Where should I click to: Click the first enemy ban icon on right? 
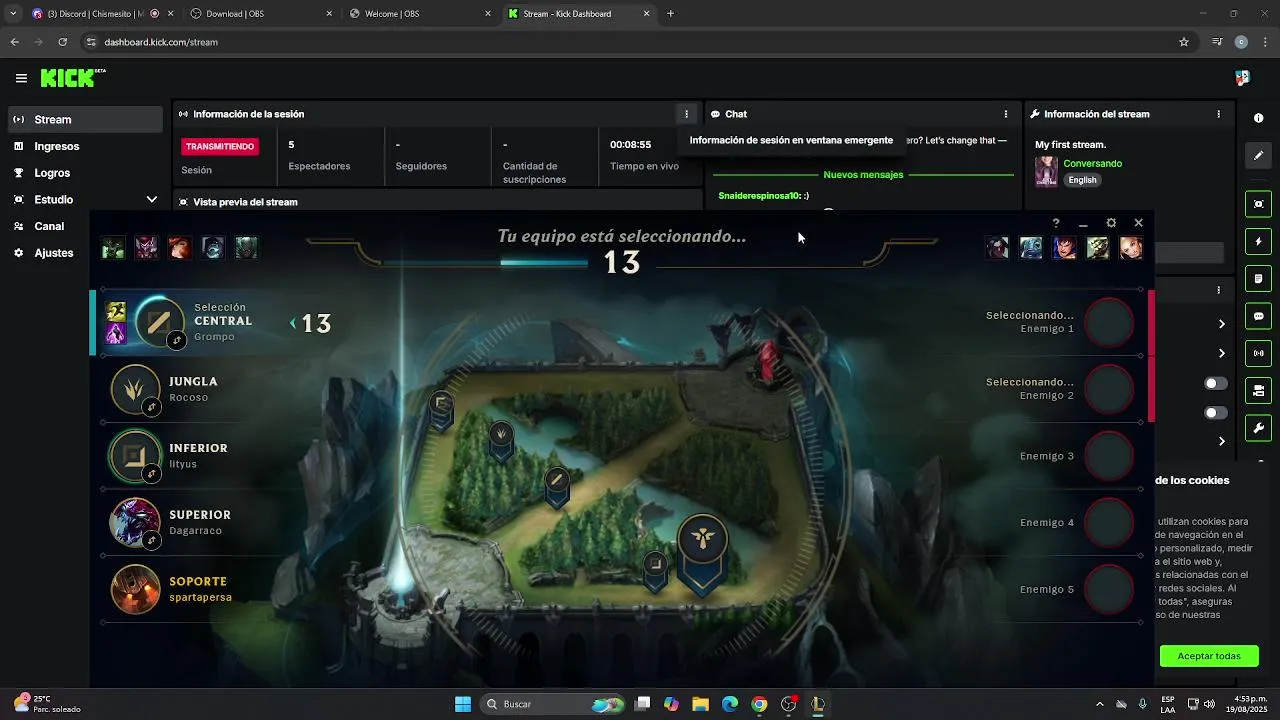coord(997,248)
